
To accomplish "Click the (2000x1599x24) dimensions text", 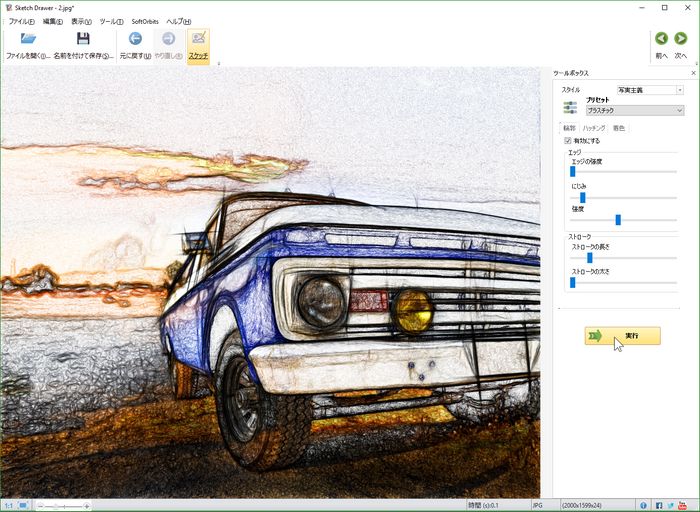I will [x=582, y=505].
